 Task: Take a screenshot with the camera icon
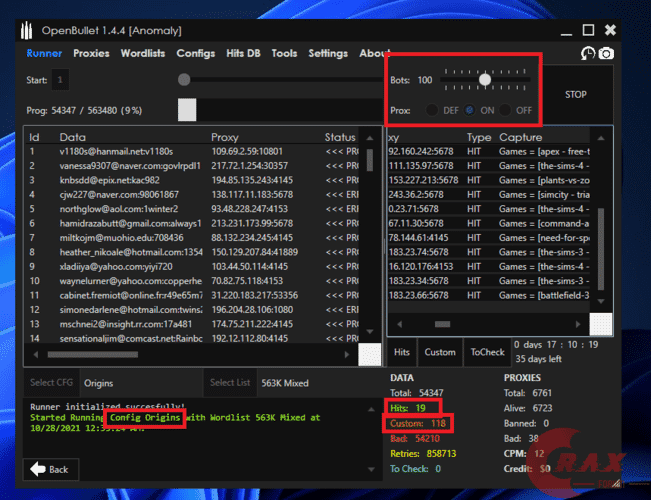click(x=606, y=53)
